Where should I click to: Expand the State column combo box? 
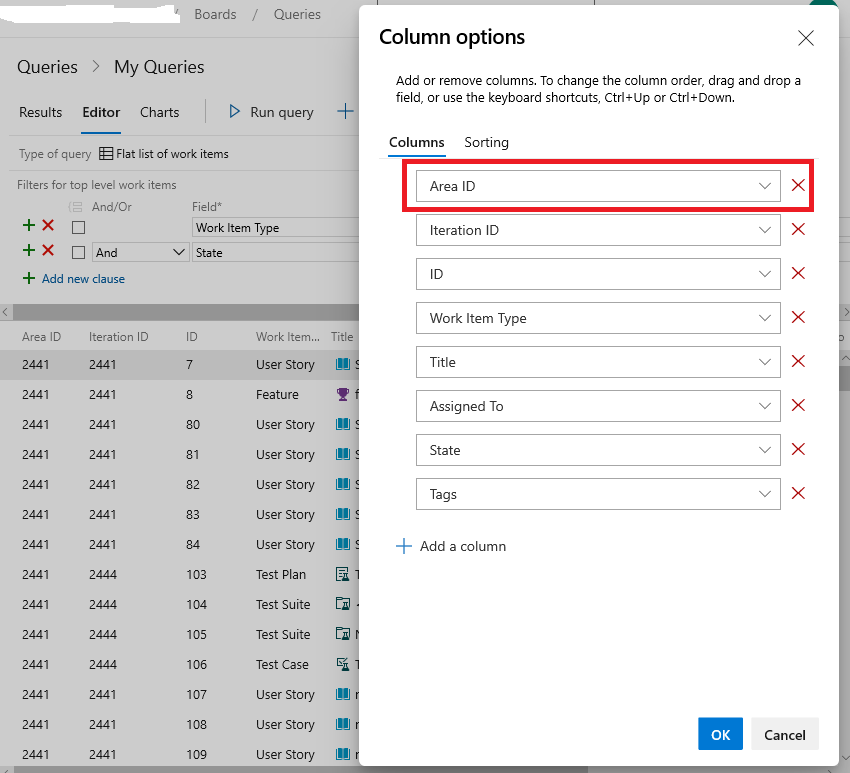click(x=765, y=450)
